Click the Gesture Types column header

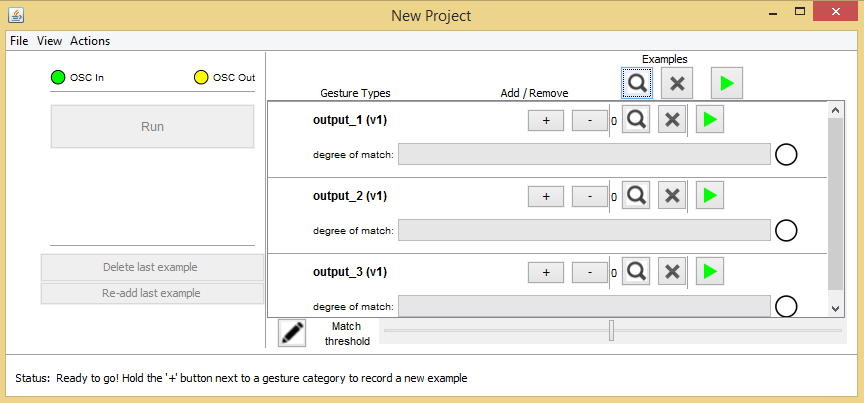tap(355, 93)
